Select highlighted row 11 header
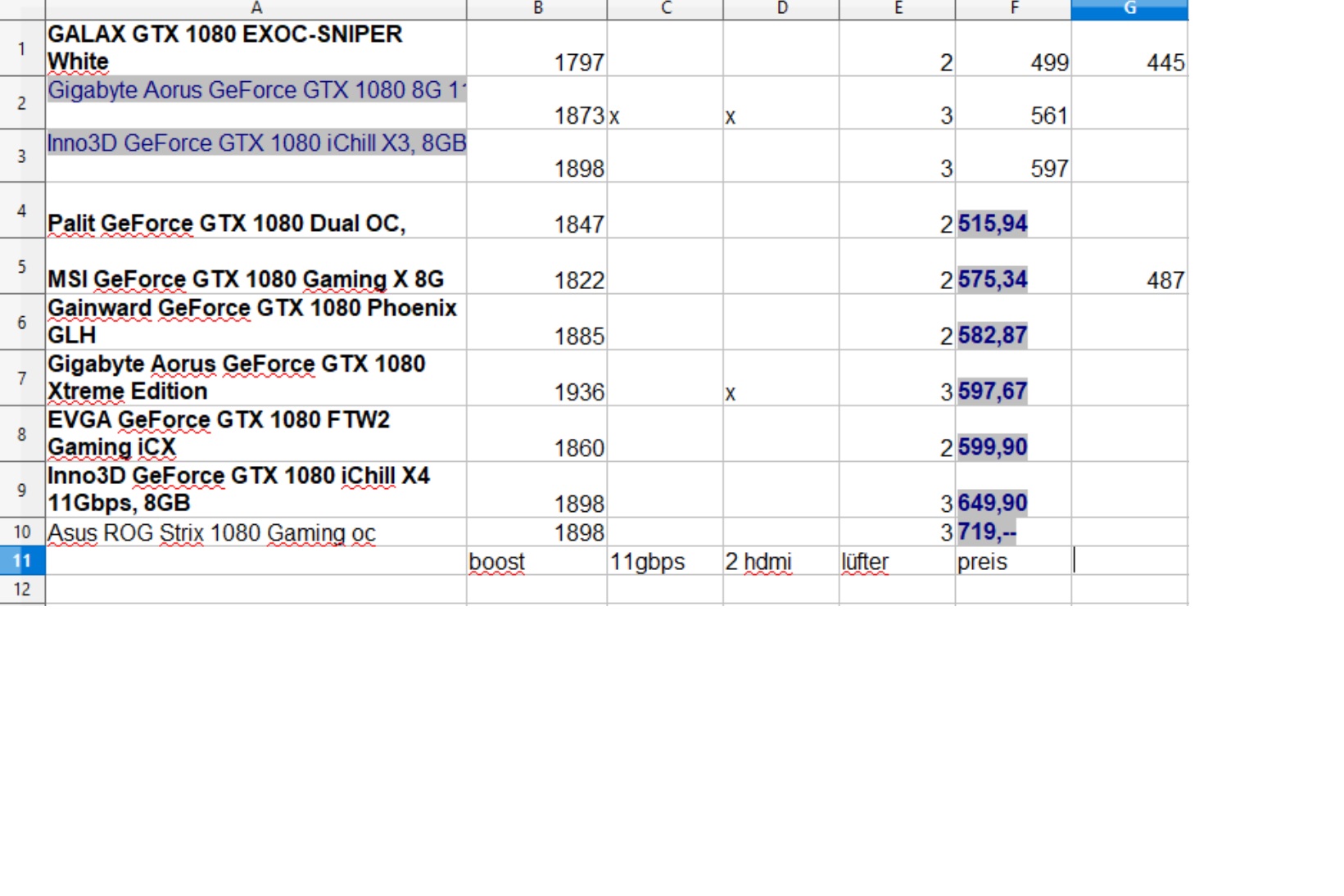Image resolution: width=1344 pixels, height=896 pixels. pos(22,560)
